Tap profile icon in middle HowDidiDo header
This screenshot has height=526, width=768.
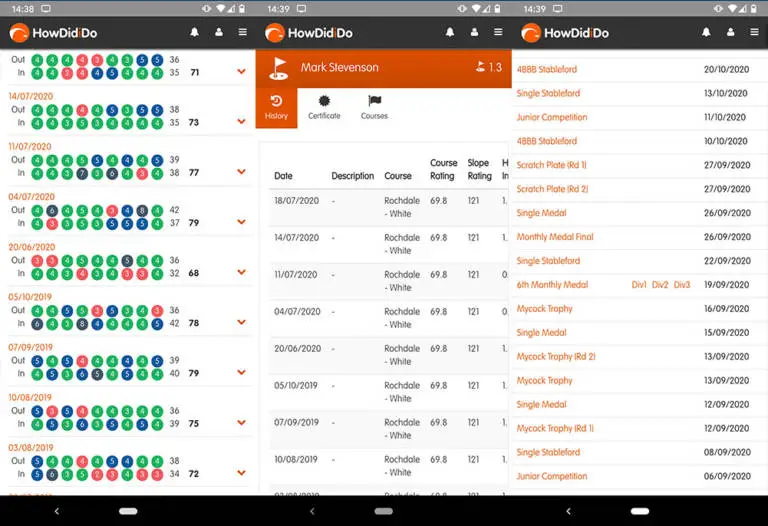(x=475, y=32)
